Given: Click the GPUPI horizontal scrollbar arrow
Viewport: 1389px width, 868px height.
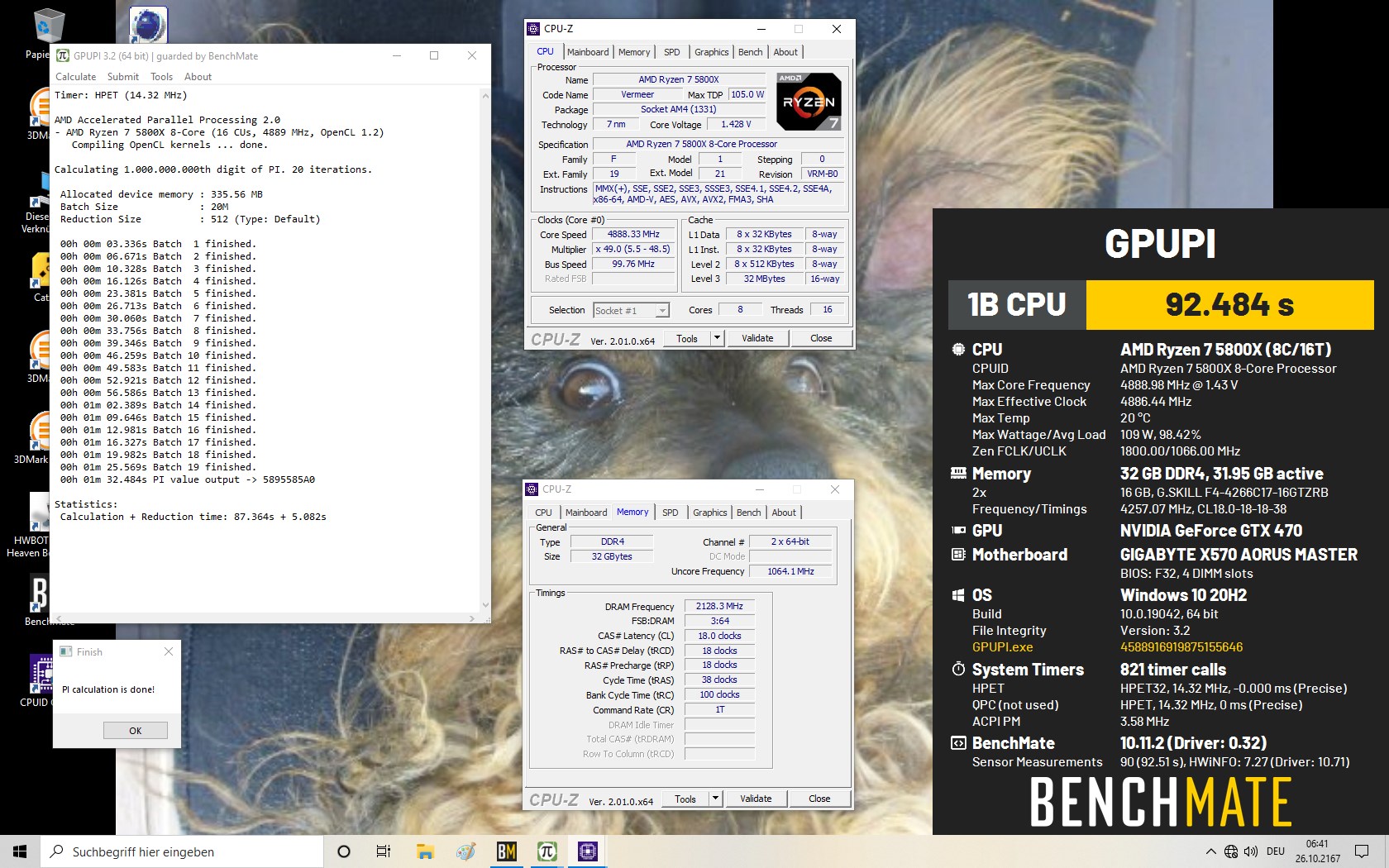Looking at the screenshot, I should (x=472, y=618).
